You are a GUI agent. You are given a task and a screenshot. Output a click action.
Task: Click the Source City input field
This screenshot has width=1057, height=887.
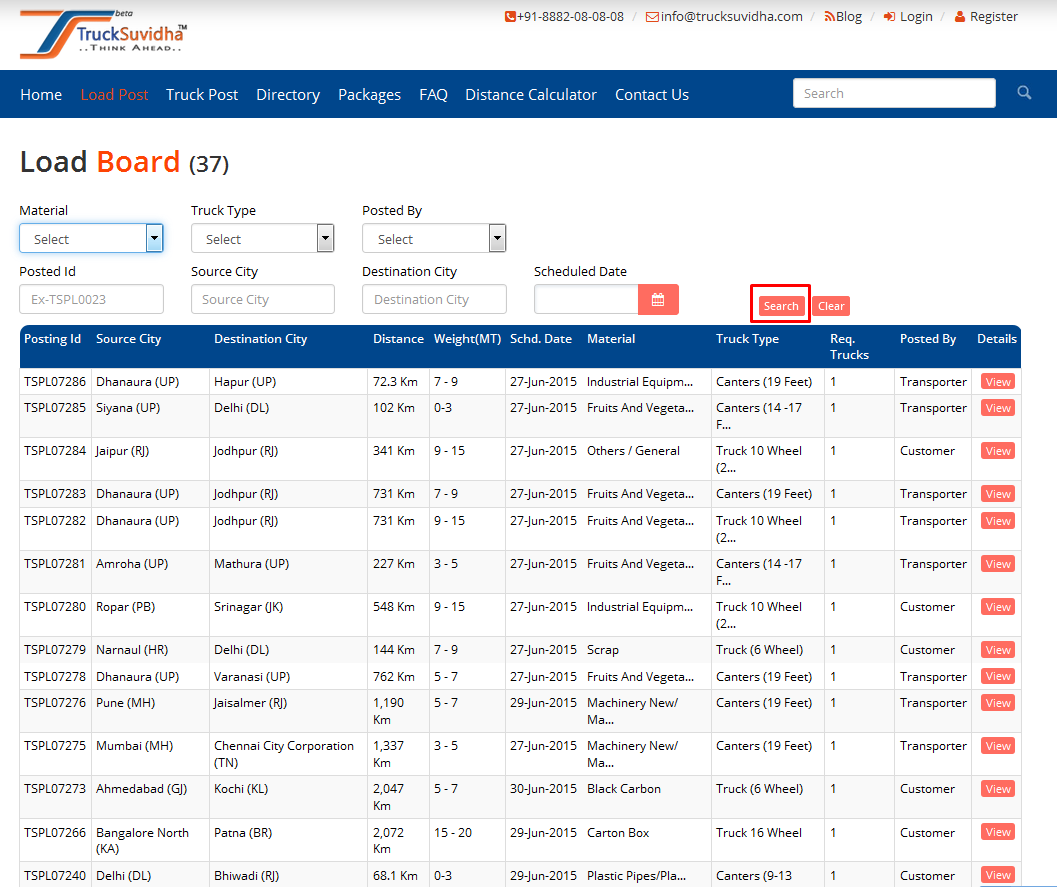[x=262, y=300]
